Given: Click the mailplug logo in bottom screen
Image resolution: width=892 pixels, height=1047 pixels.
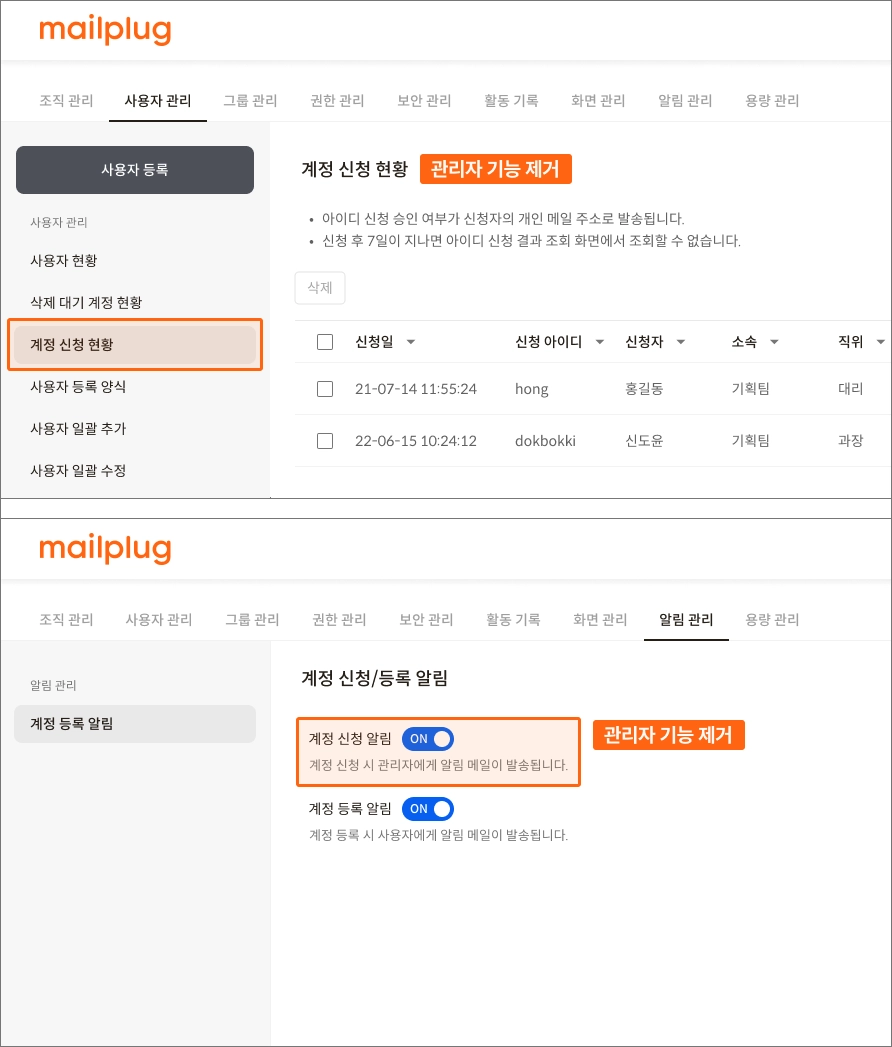Looking at the screenshot, I should pyautogui.click(x=105, y=549).
